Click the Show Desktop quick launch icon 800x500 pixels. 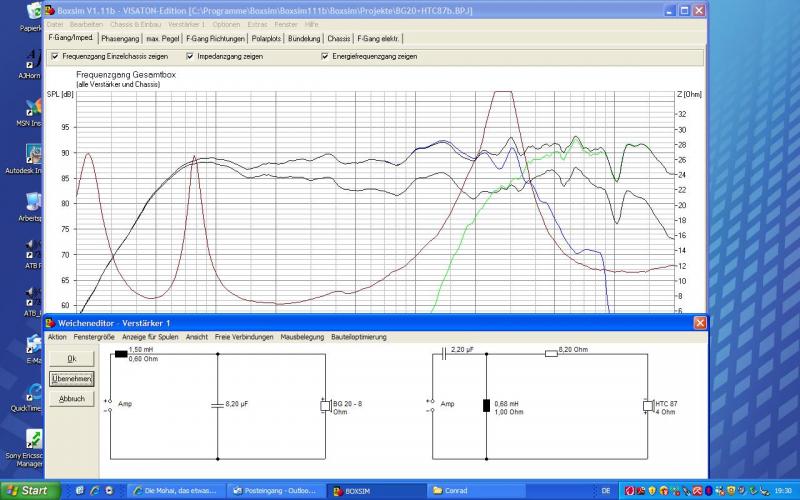click(x=80, y=490)
